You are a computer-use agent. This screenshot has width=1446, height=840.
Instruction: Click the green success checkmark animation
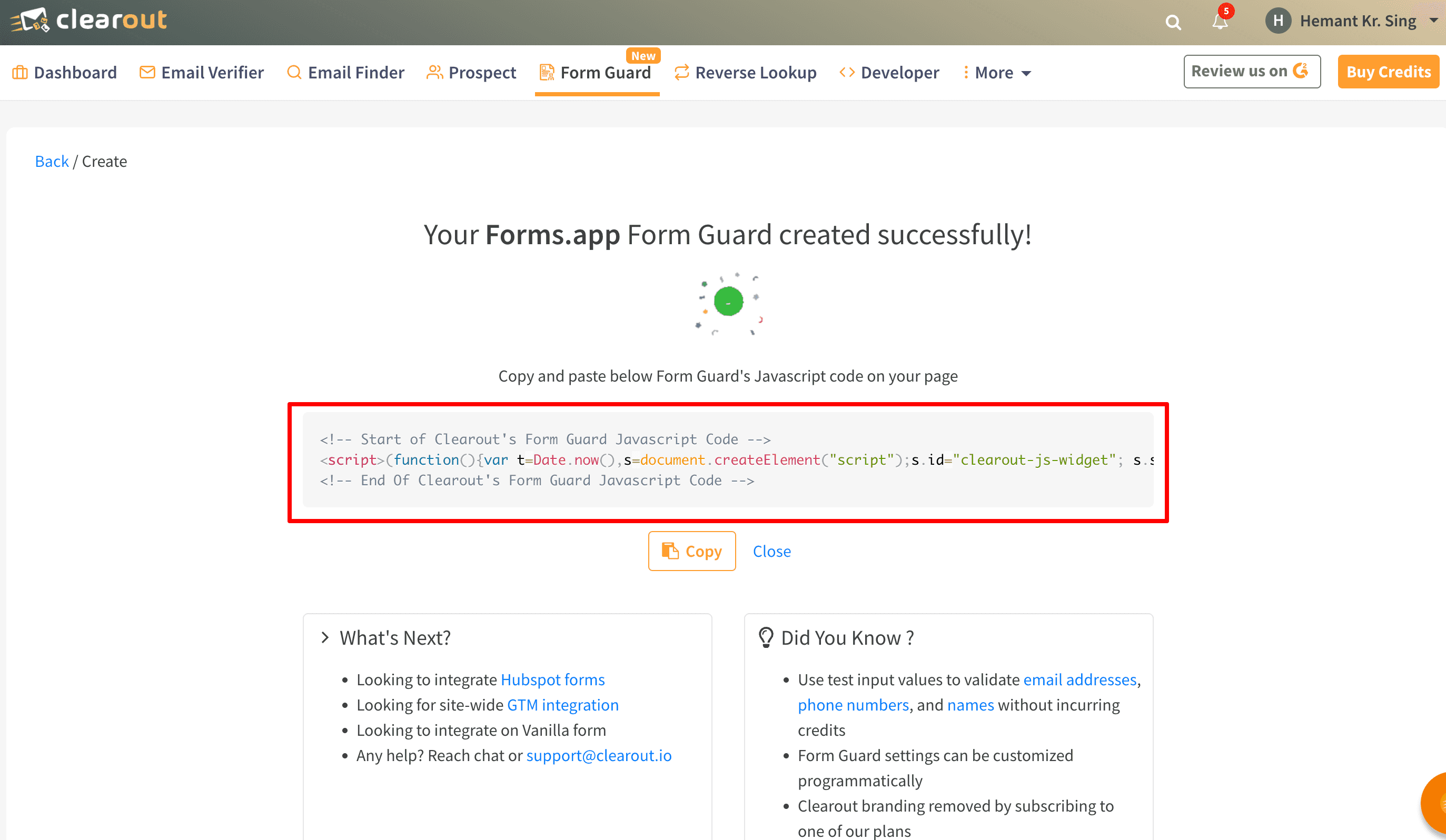728,302
